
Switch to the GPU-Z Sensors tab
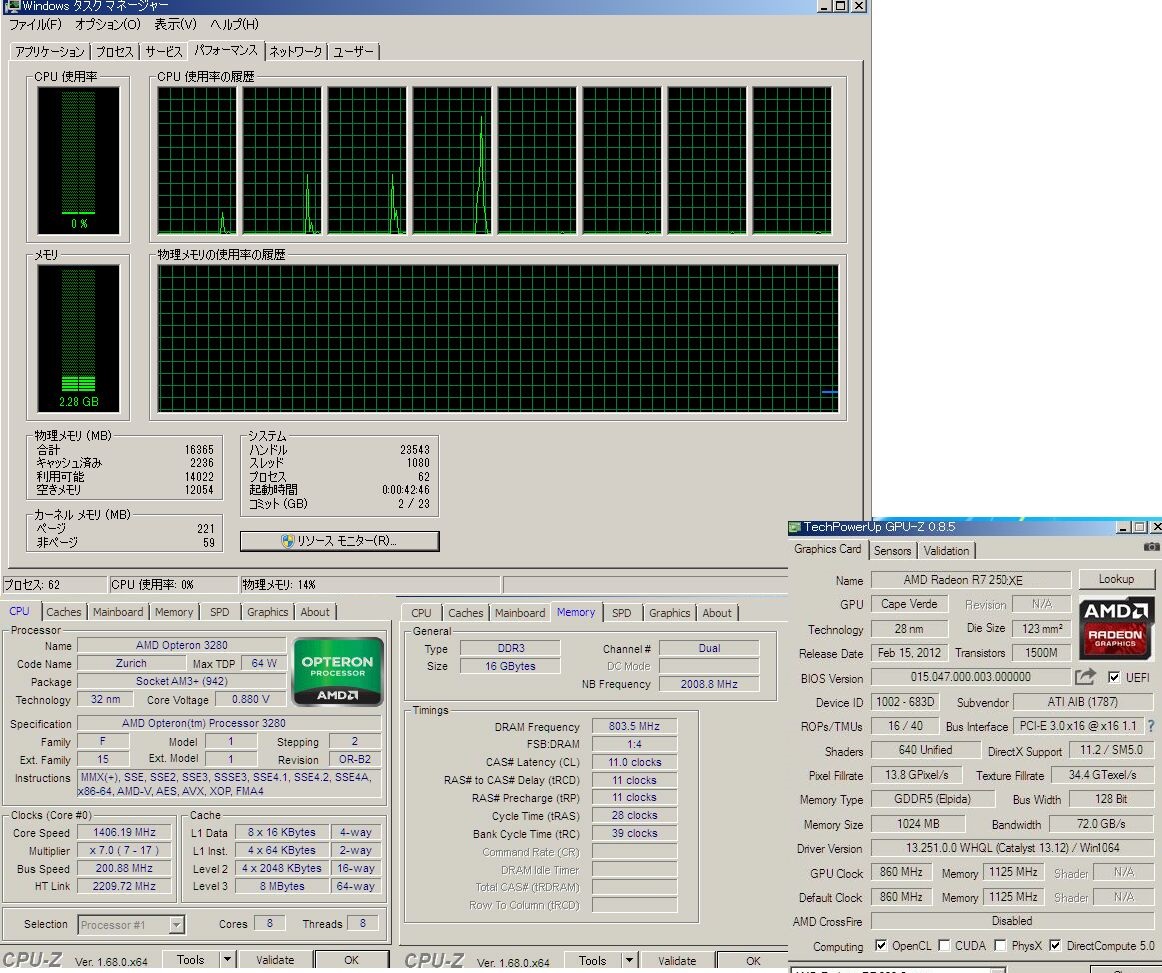pyautogui.click(x=892, y=550)
